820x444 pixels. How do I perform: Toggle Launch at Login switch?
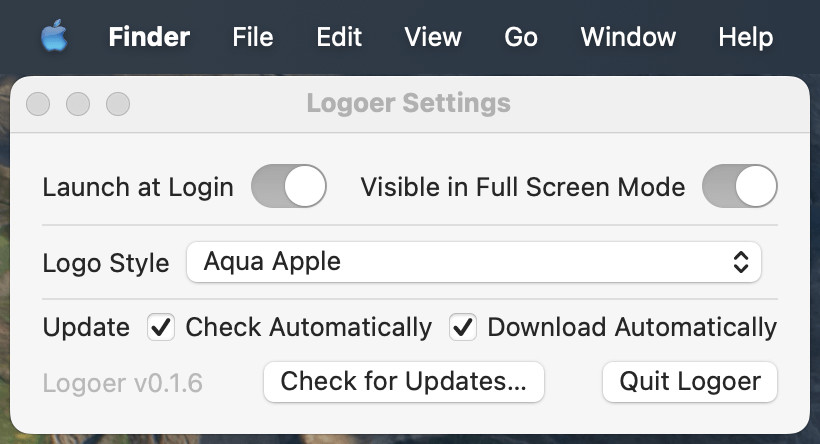pos(289,186)
